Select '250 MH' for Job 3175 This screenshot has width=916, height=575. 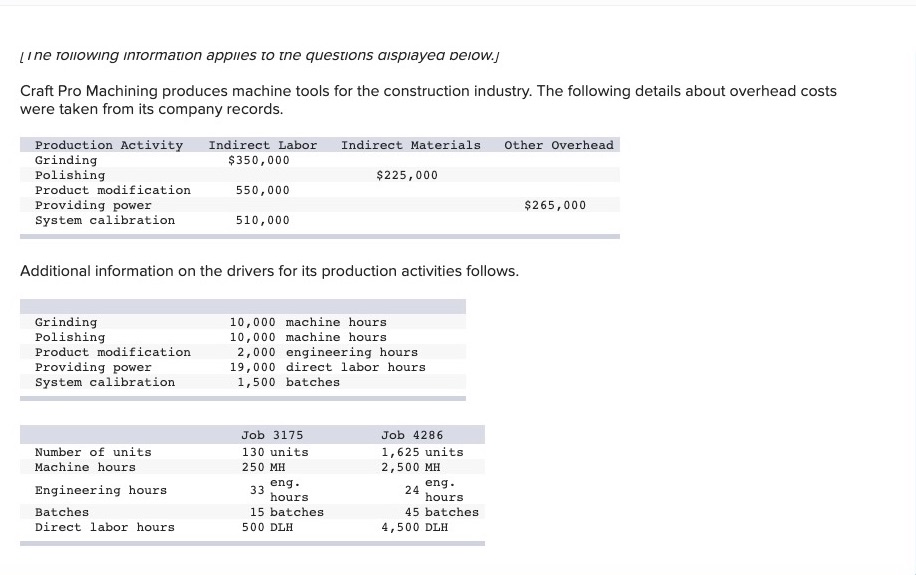click(x=263, y=467)
